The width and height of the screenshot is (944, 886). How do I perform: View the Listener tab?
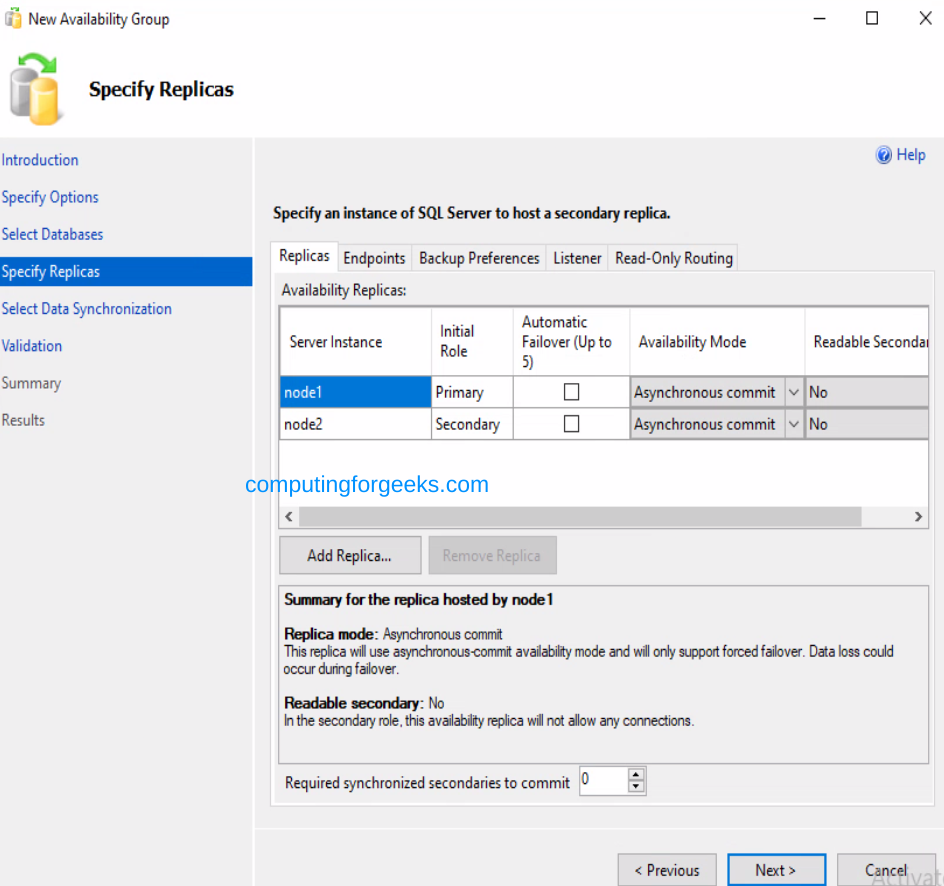[577, 257]
